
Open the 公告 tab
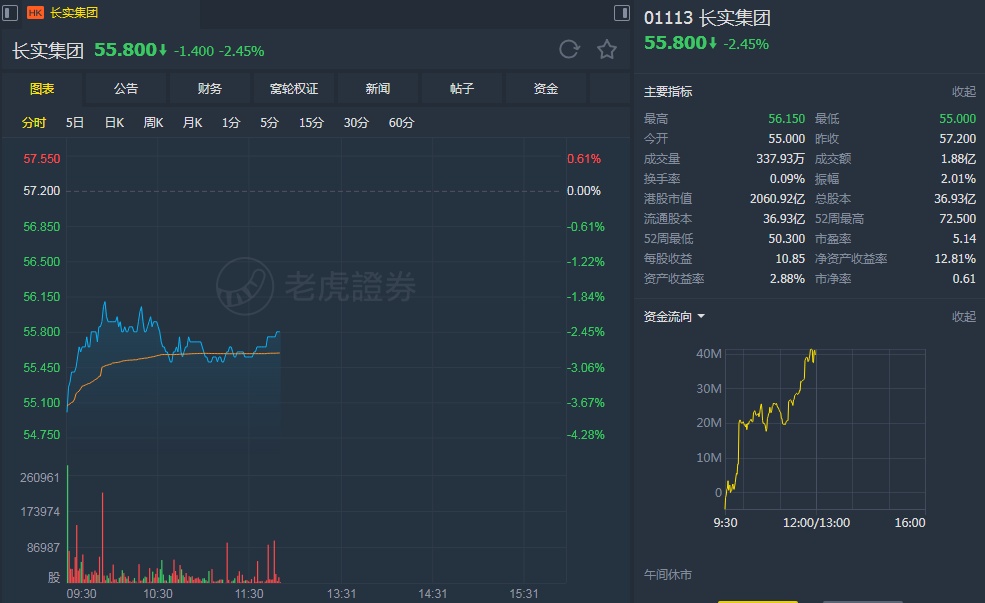pyautogui.click(x=126, y=89)
